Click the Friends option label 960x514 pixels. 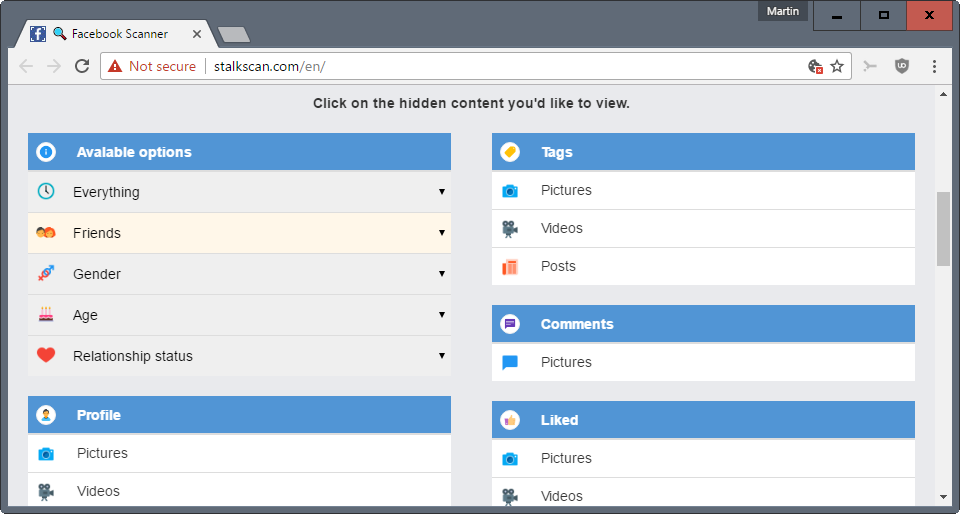tap(97, 233)
